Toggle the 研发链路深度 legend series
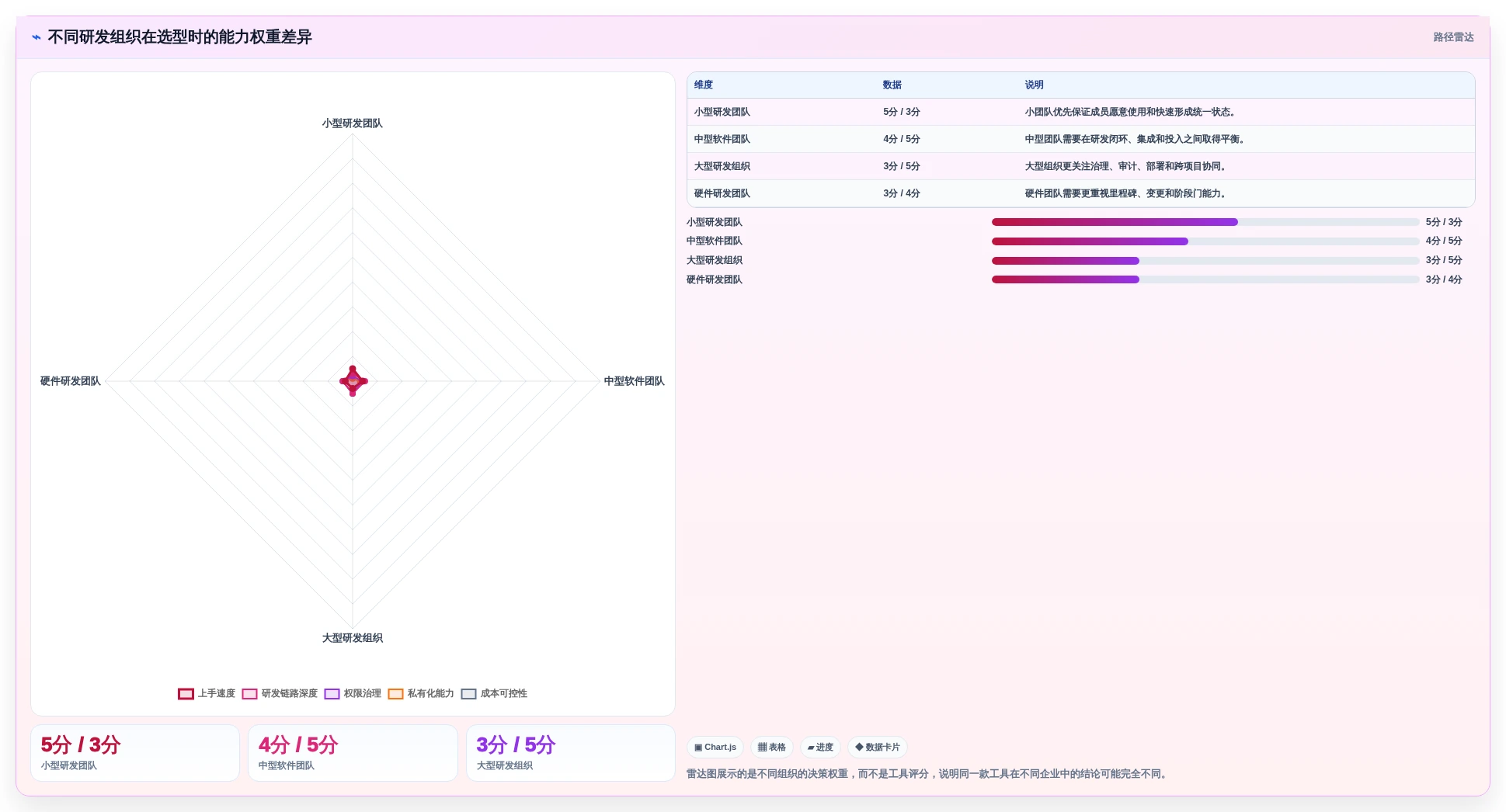The image size is (1506, 812). pyautogui.click(x=280, y=693)
